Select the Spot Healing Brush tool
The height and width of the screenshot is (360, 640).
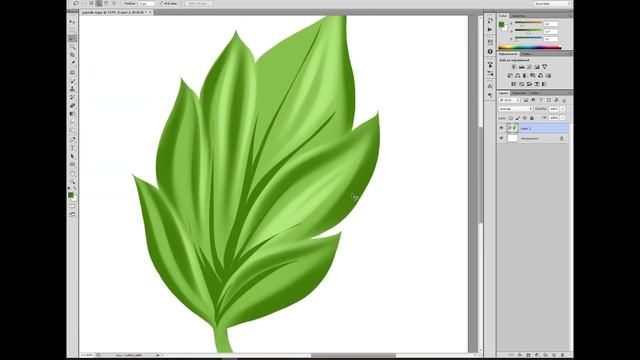[x=72, y=72]
